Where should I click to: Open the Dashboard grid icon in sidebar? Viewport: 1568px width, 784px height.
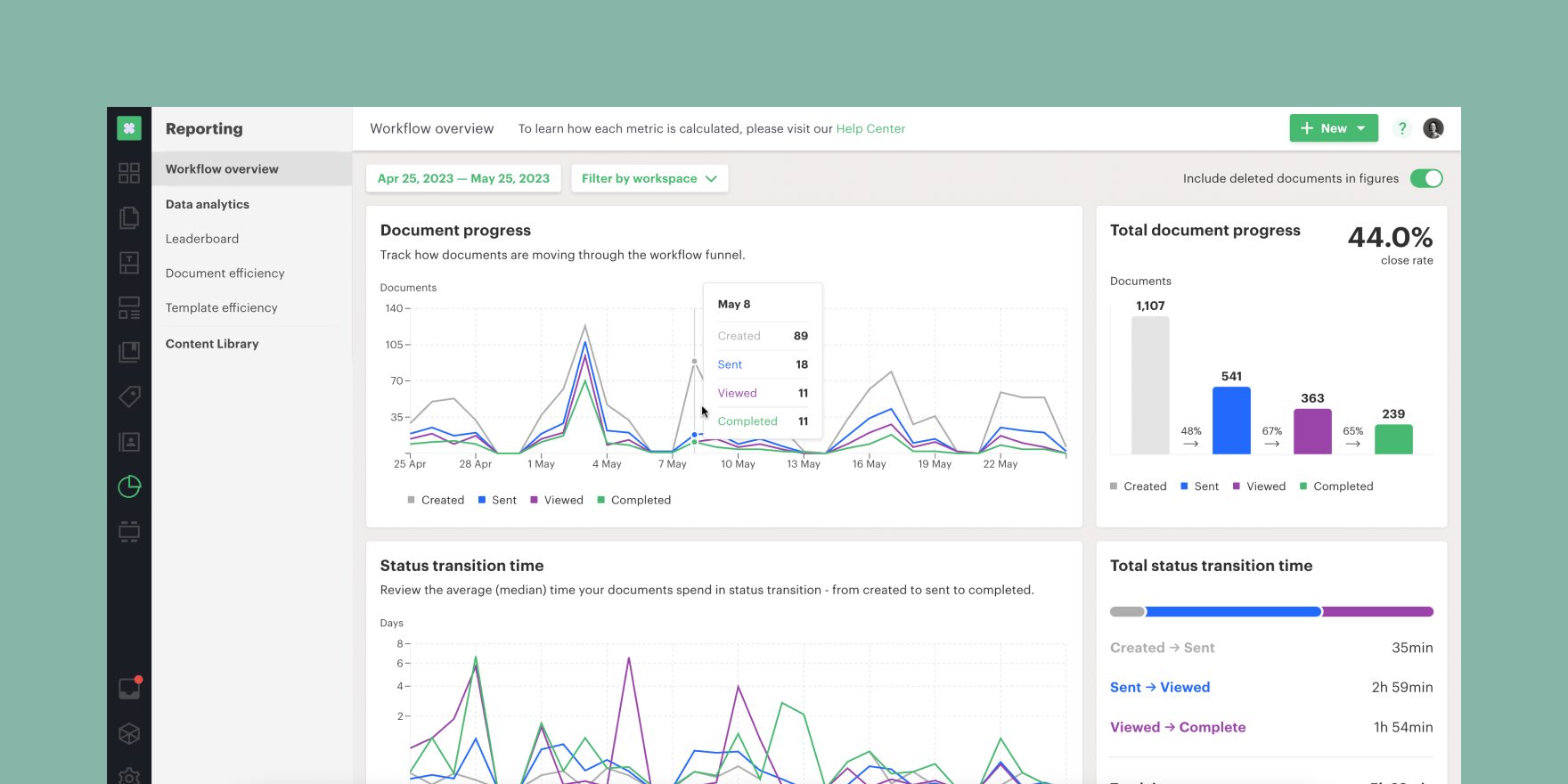tap(129, 173)
